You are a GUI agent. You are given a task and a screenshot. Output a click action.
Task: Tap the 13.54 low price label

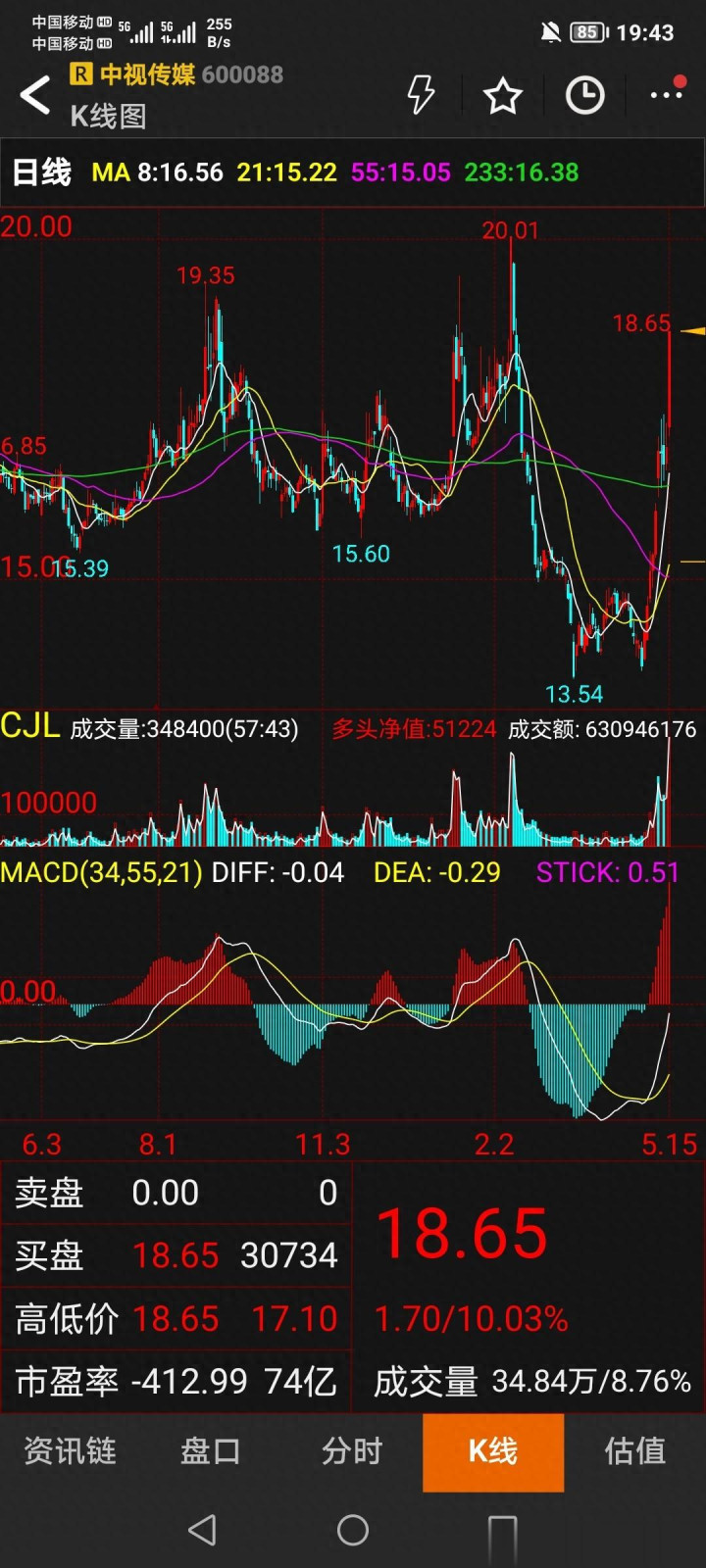574,694
